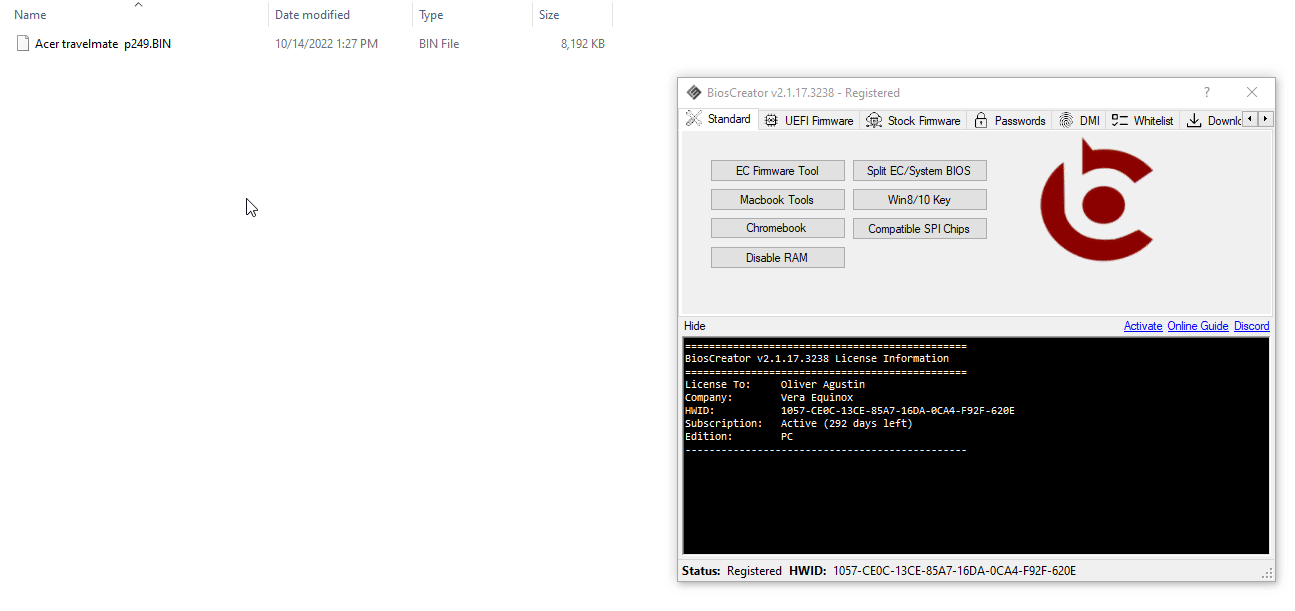Show Compatible SPI Chips
The height and width of the screenshot is (611, 1295).
920,229
